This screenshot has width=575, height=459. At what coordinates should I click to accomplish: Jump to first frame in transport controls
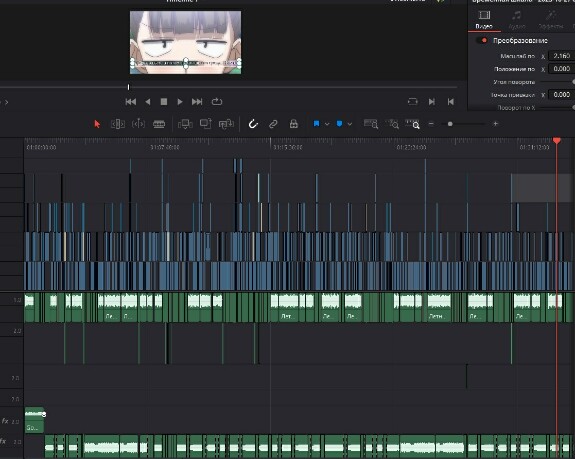coord(131,102)
